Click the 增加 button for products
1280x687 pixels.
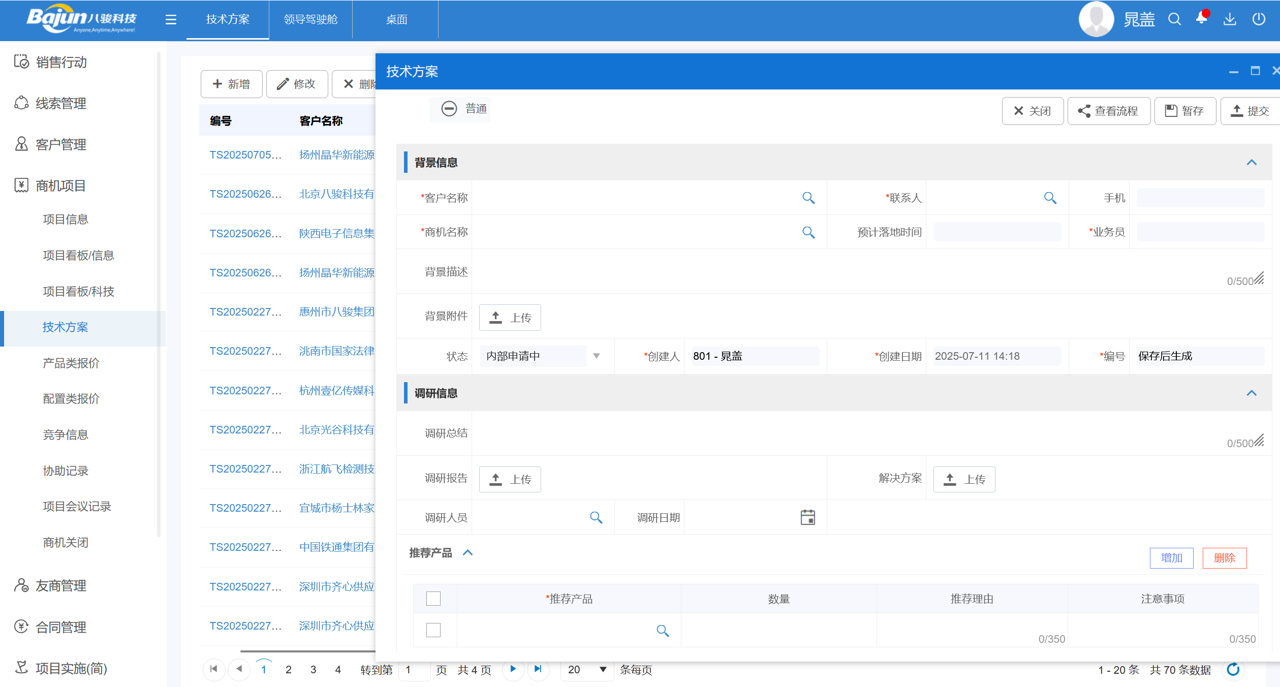[x=1171, y=558]
